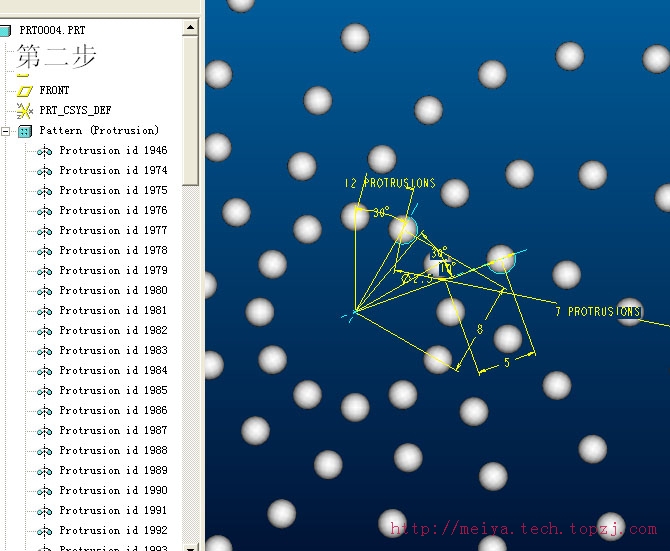Click the dimension value 8

tap(480, 329)
